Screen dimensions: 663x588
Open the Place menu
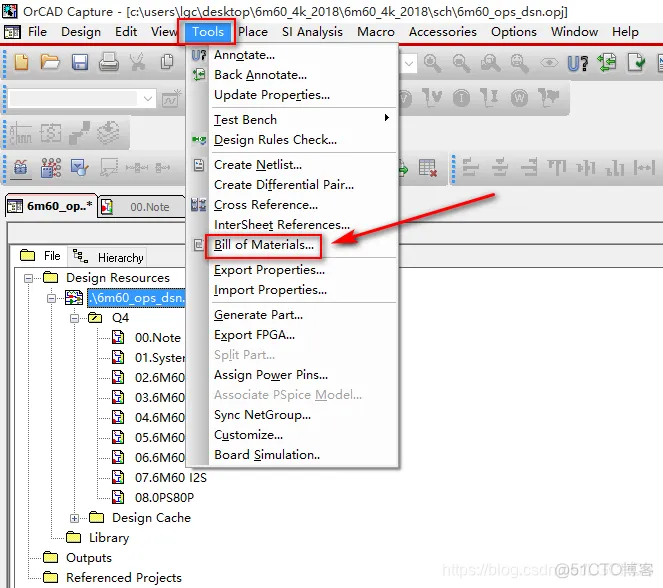[253, 32]
